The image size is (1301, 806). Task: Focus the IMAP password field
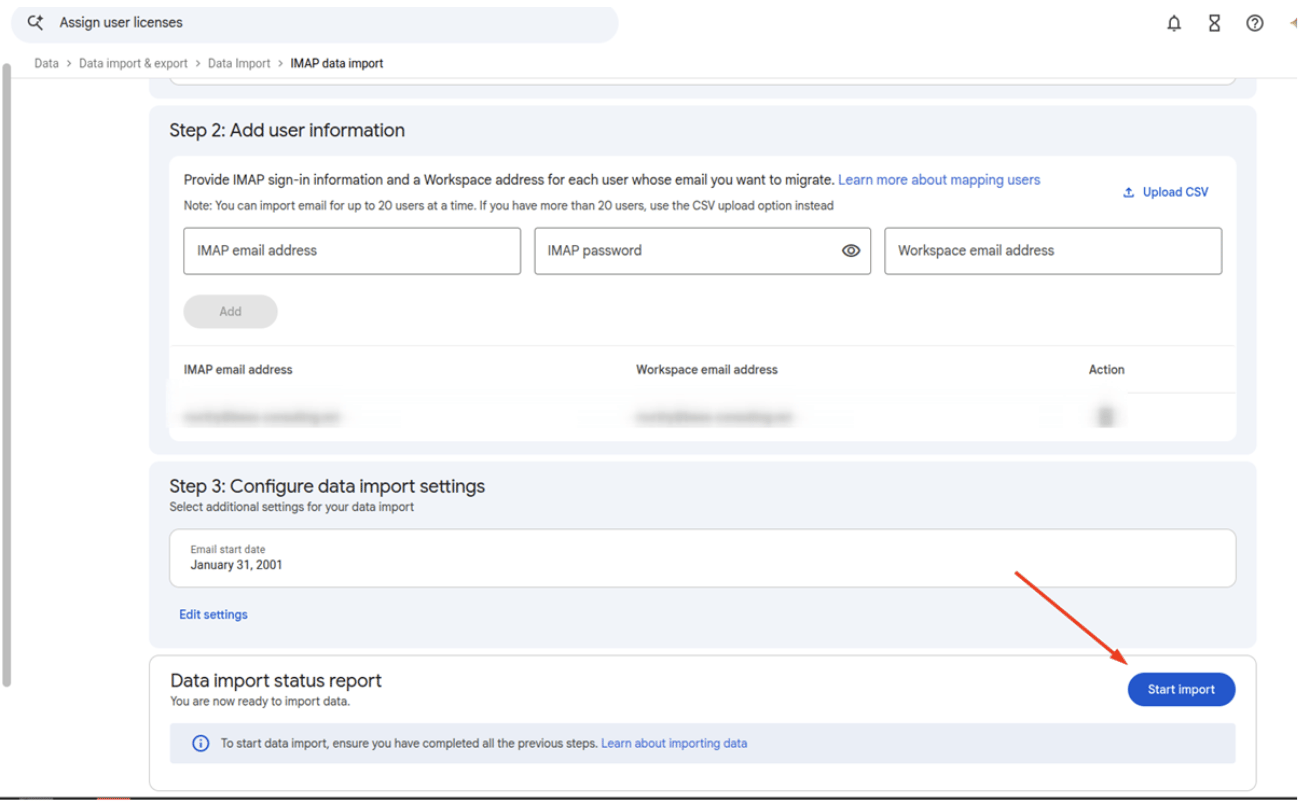(702, 251)
